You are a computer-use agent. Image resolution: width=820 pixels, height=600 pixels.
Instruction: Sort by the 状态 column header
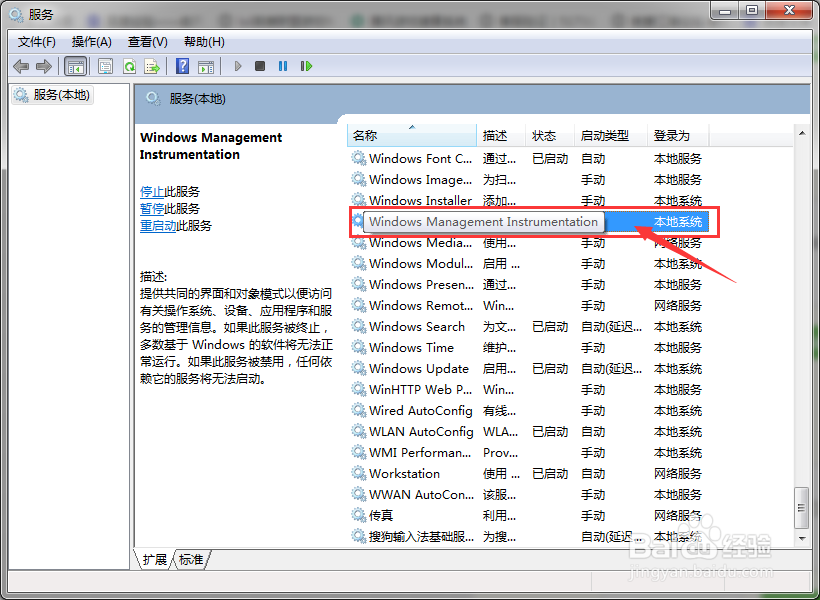coord(550,135)
